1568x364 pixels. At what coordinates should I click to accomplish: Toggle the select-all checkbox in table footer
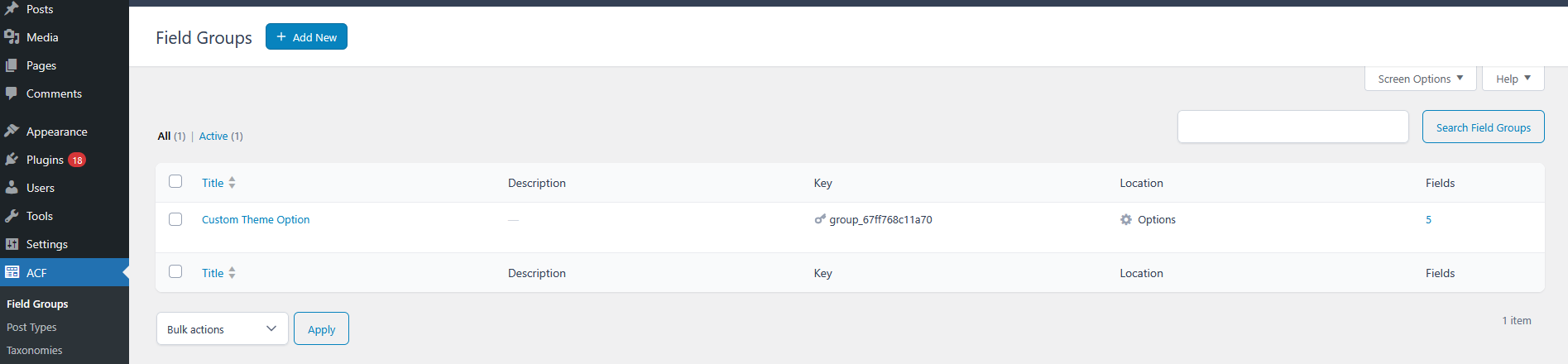click(175, 271)
